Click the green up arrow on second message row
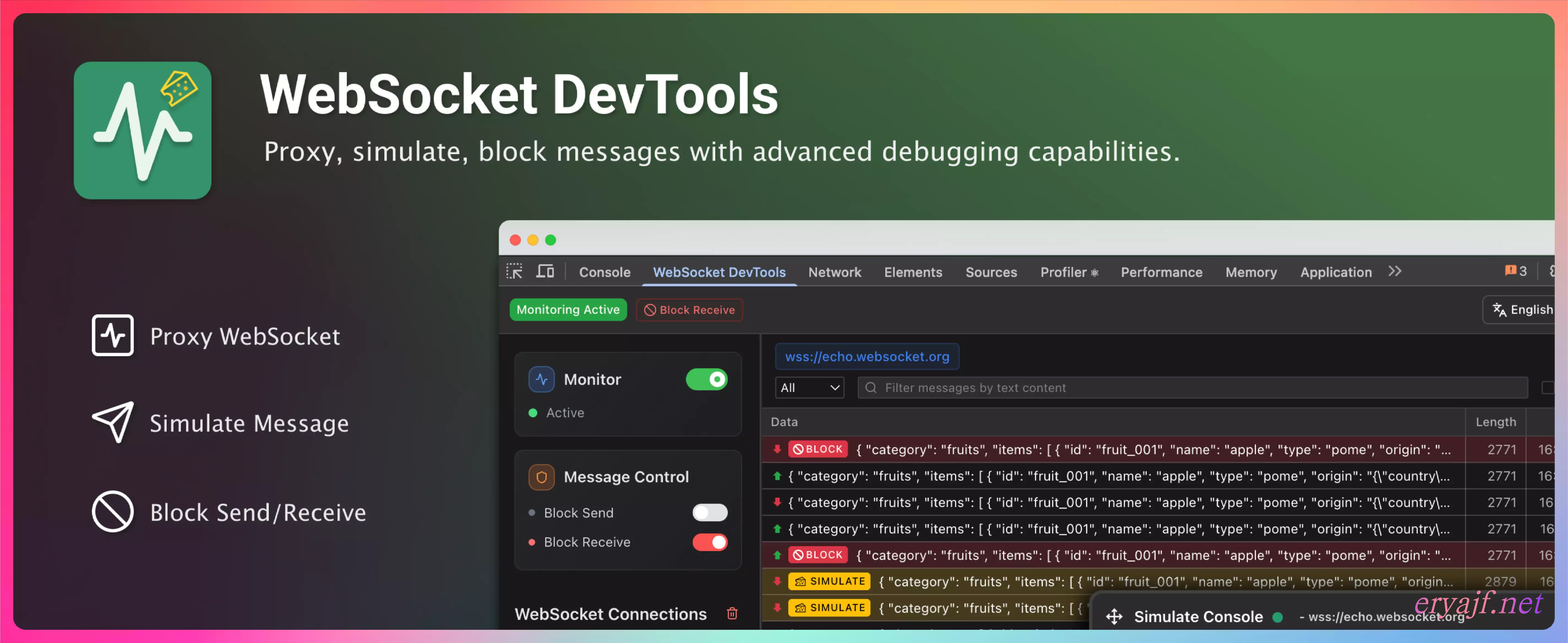1568x643 pixels. [777, 476]
